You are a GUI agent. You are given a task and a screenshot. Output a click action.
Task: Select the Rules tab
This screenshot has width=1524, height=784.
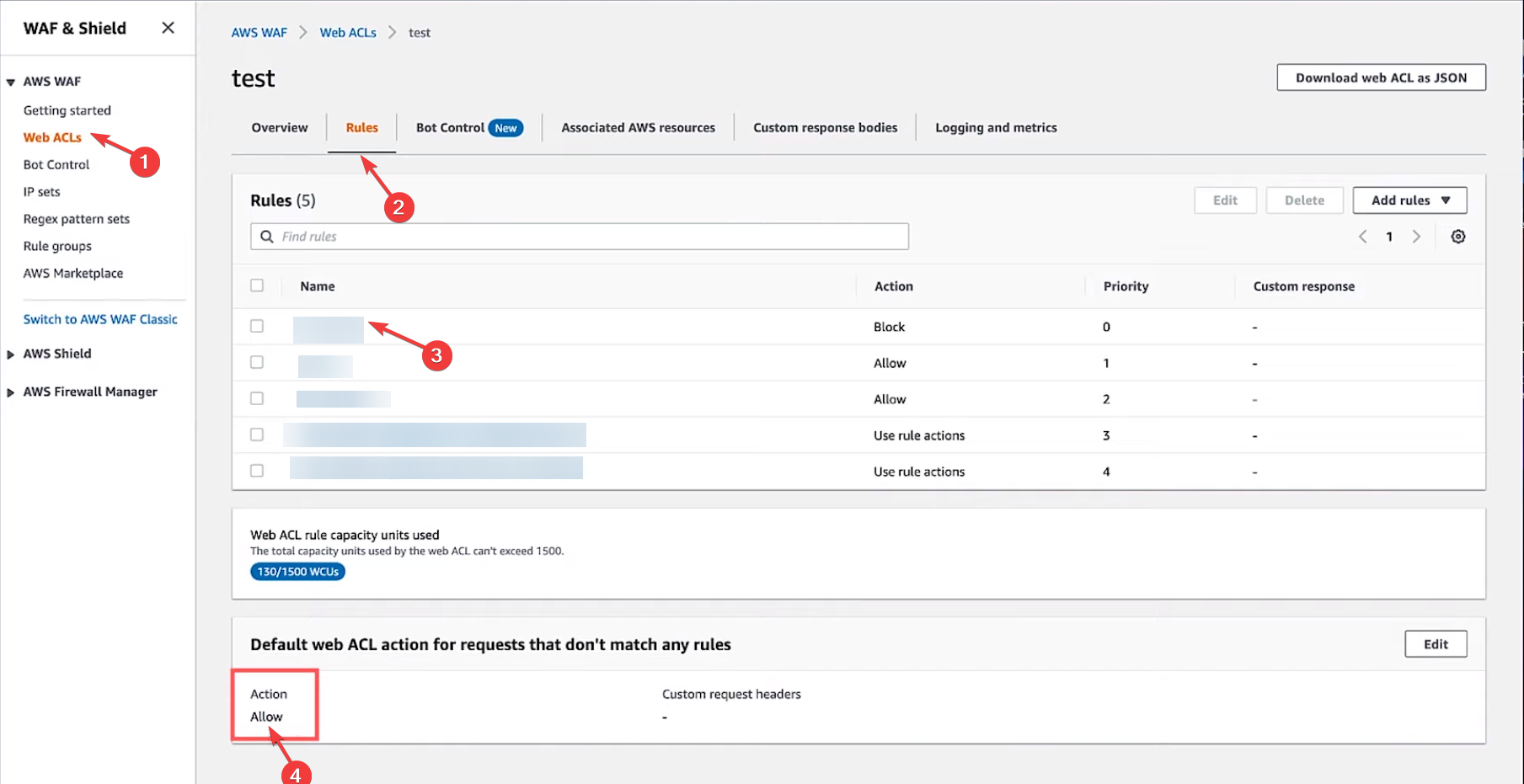[362, 128]
